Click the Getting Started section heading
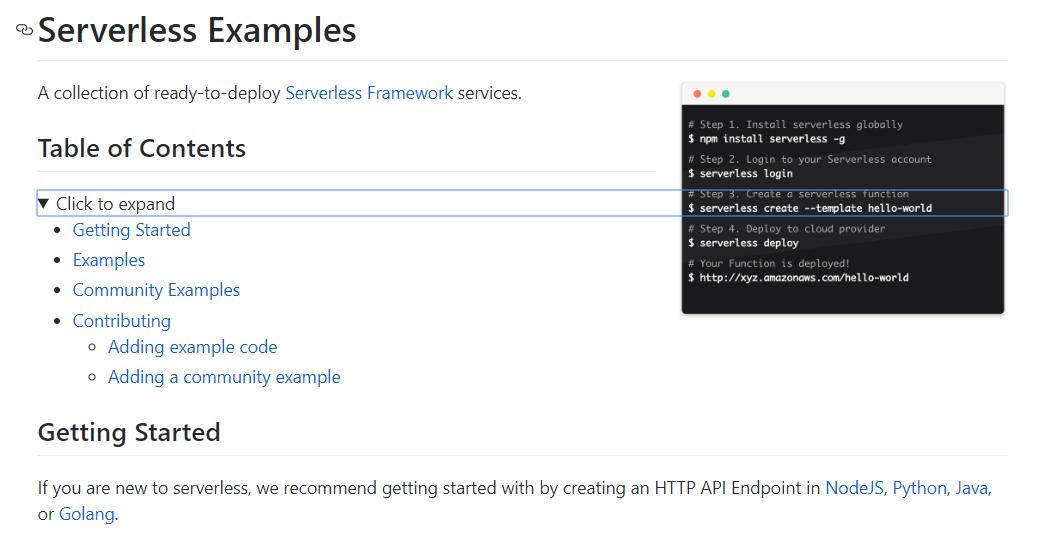The width and height of the screenshot is (1038, 539). coord(129,432)
